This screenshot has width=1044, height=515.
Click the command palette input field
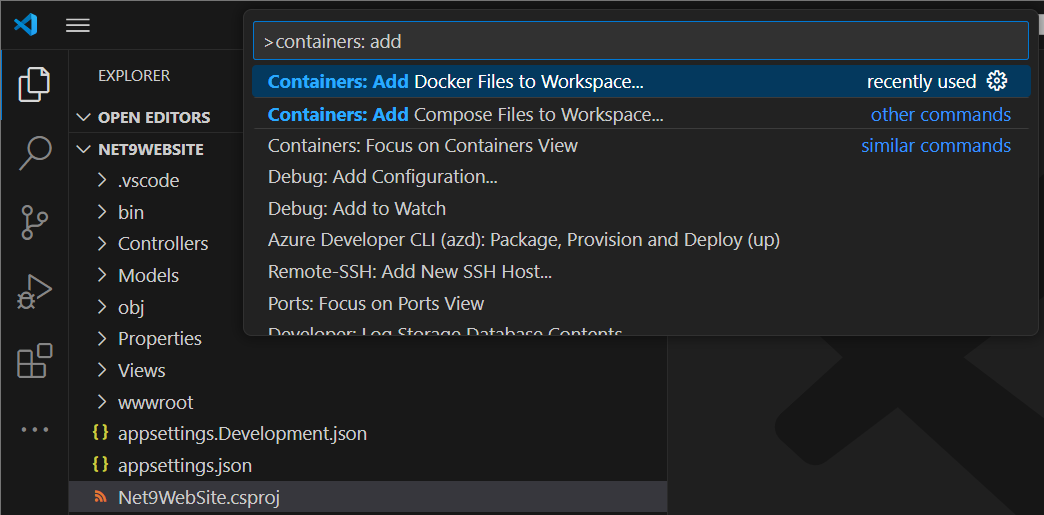[640, 42]
